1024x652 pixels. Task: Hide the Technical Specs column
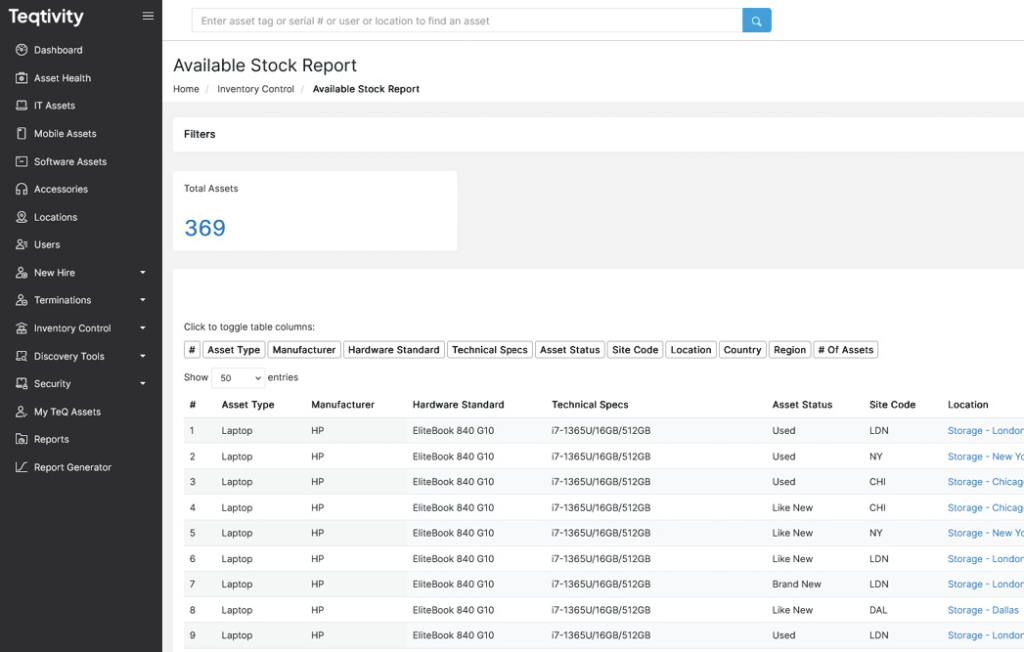[489, 350]
